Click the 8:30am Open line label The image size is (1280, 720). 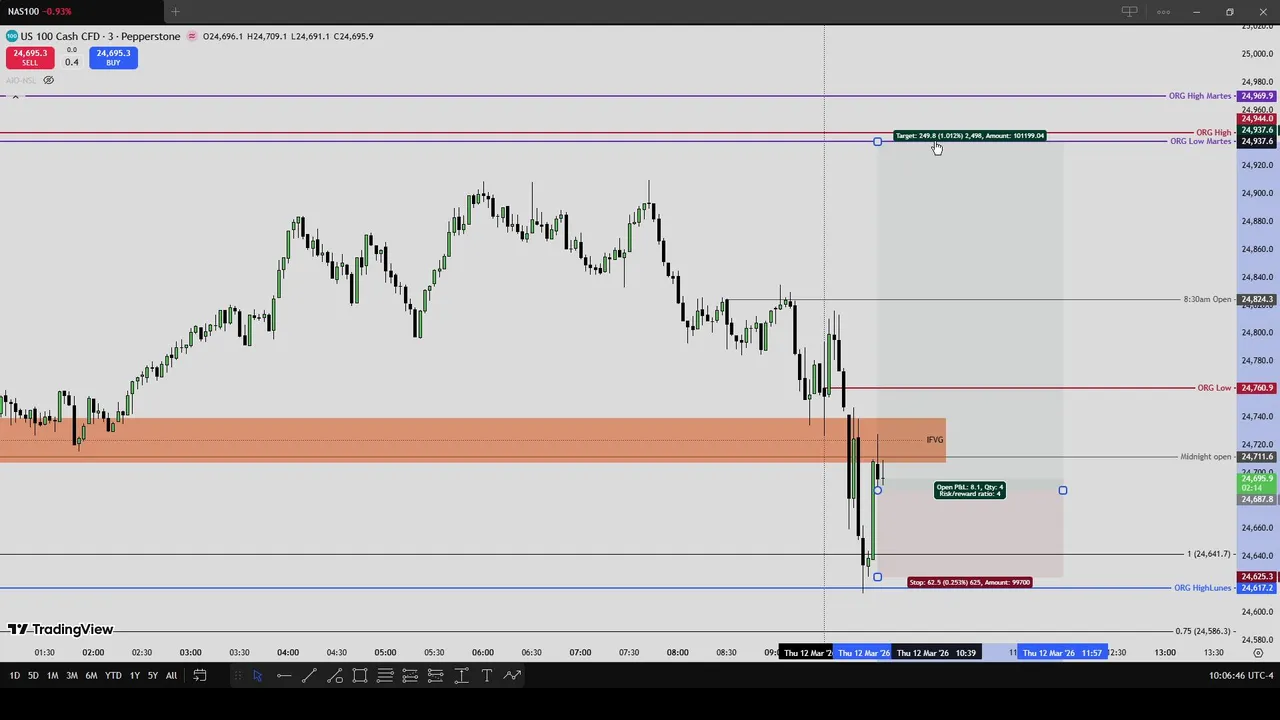1207,299
